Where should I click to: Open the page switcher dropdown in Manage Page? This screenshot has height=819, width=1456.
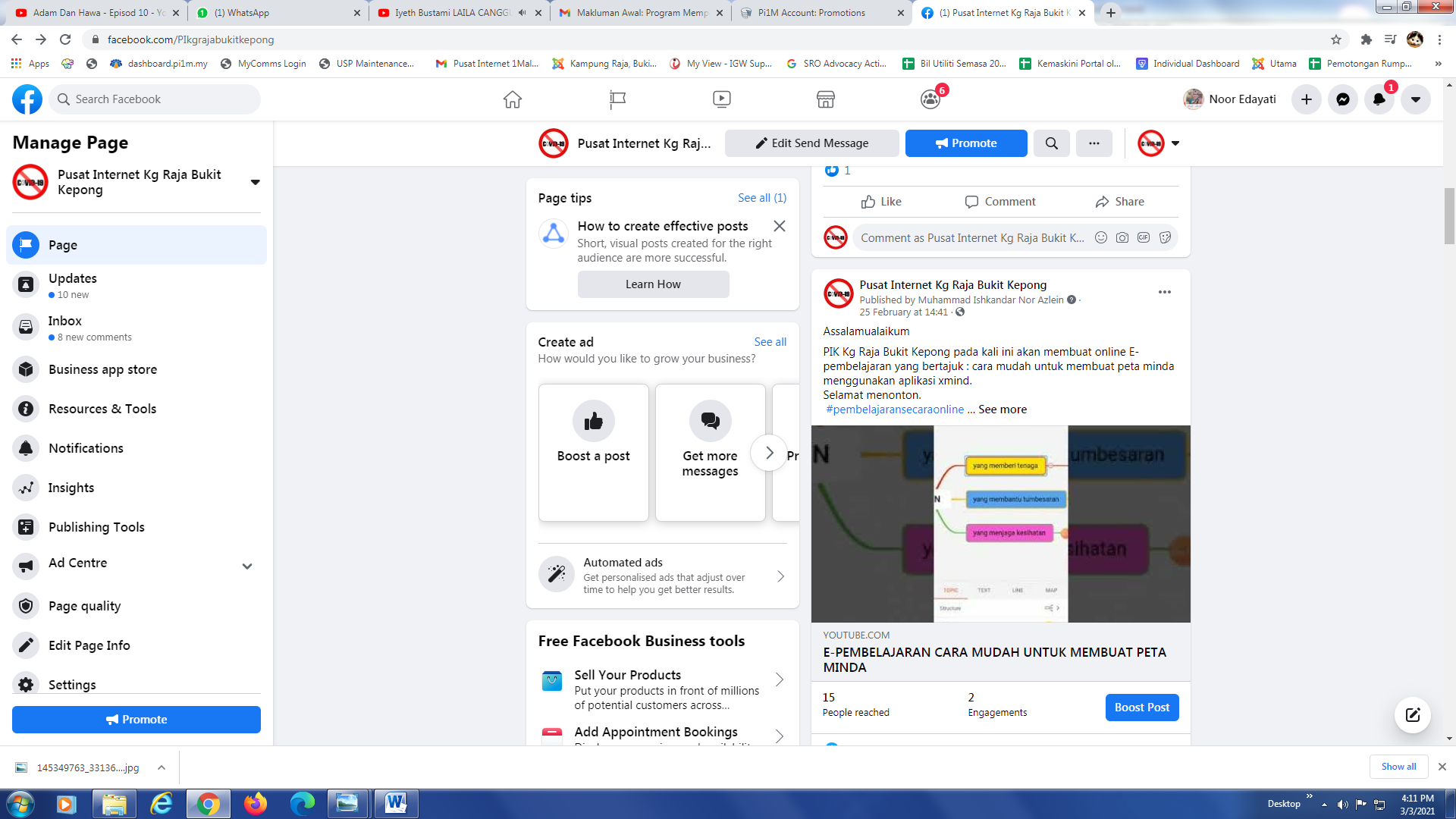(255, 182)
